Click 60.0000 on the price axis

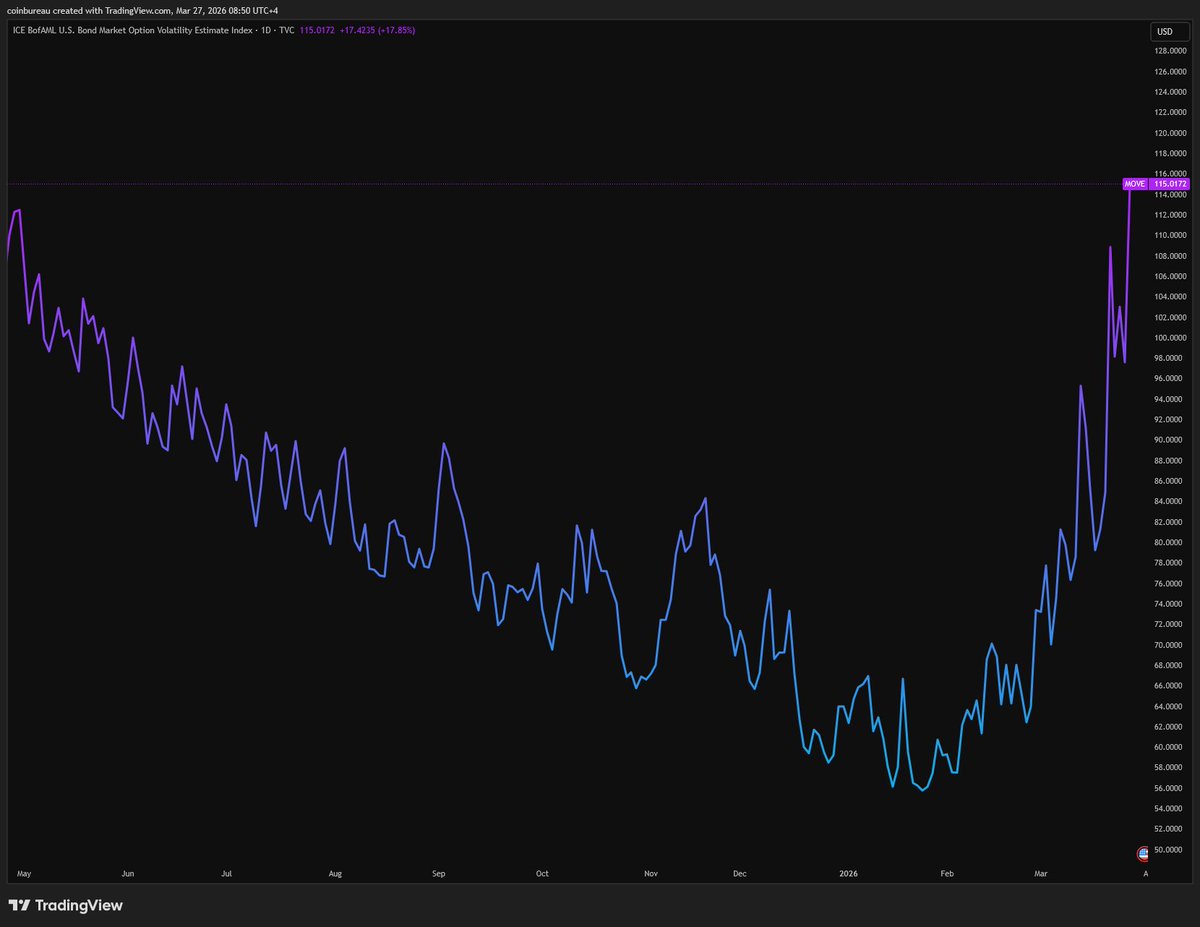coord(1169,747)
